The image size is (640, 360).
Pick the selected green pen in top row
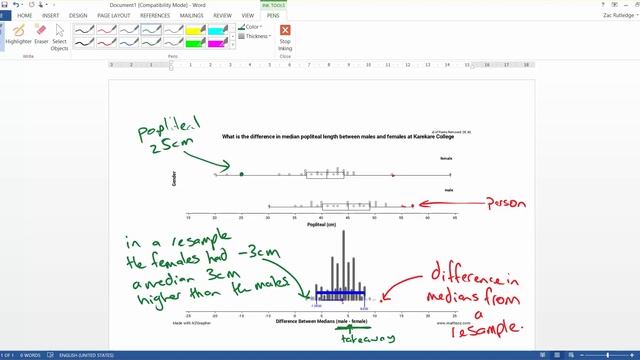click(151, 29)
